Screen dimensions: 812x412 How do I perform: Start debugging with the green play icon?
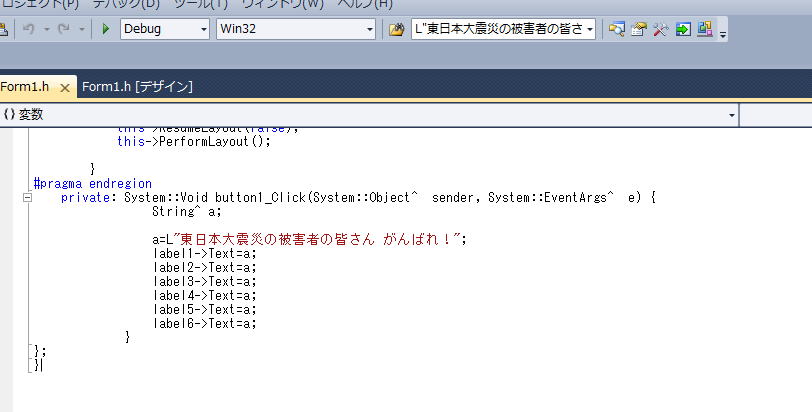point(106,29)
